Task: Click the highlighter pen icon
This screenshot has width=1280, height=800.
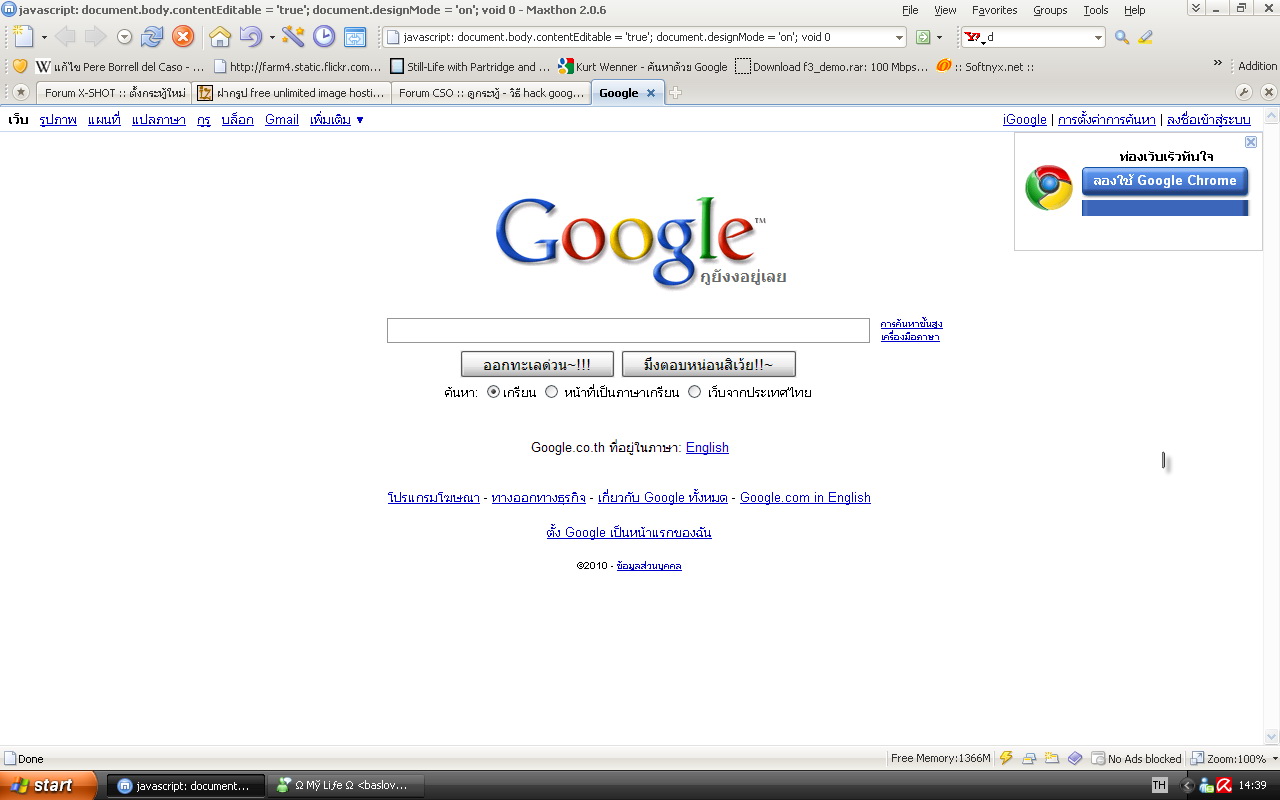Action: pos(1146,37)
